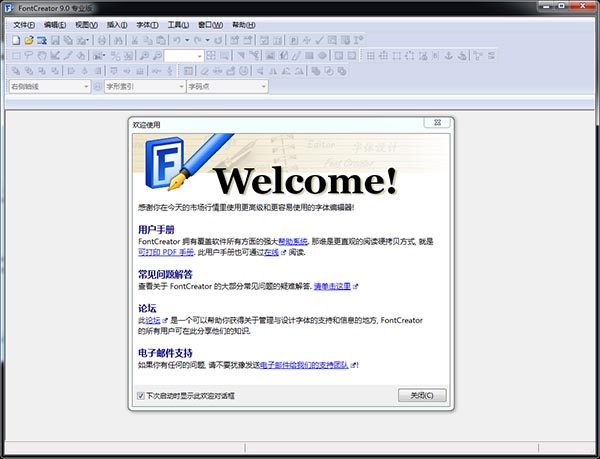
Task: Paste from clipboard toolbar icon
Action: pyautogui.click(x=161, y=40)
